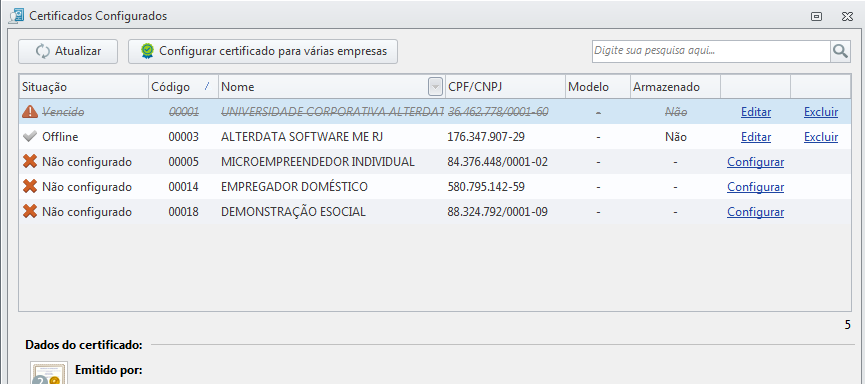Click Editar for Alterdata Software ME RJ
Viewport: 865px width, 384px height.
click(x=756, y=137)
